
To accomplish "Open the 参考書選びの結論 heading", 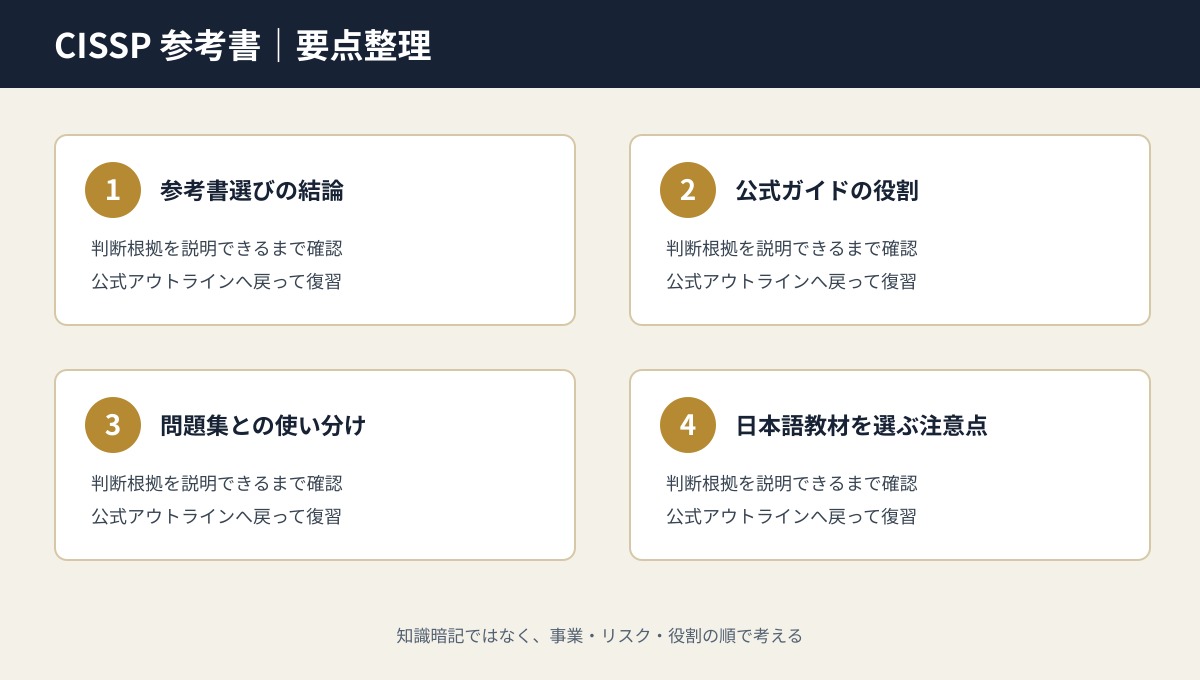I will (252, 190).
